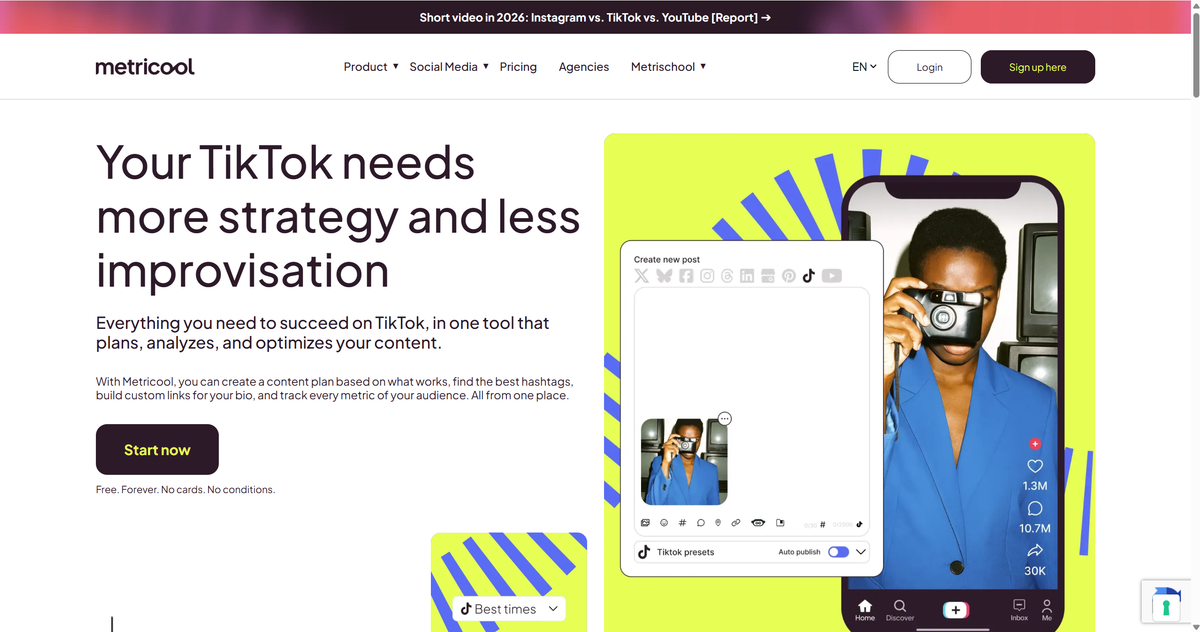
Task: Toggle the Auto publish switch
Action: click(838, 552)
